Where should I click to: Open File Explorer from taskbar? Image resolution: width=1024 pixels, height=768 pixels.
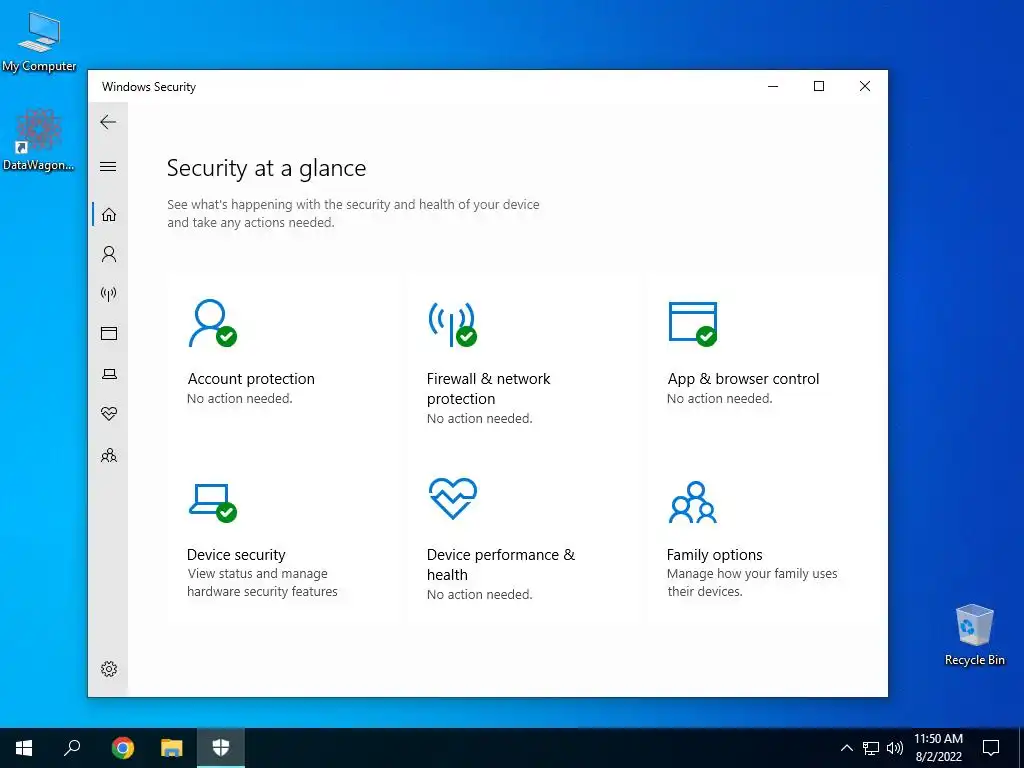point(172,748)
